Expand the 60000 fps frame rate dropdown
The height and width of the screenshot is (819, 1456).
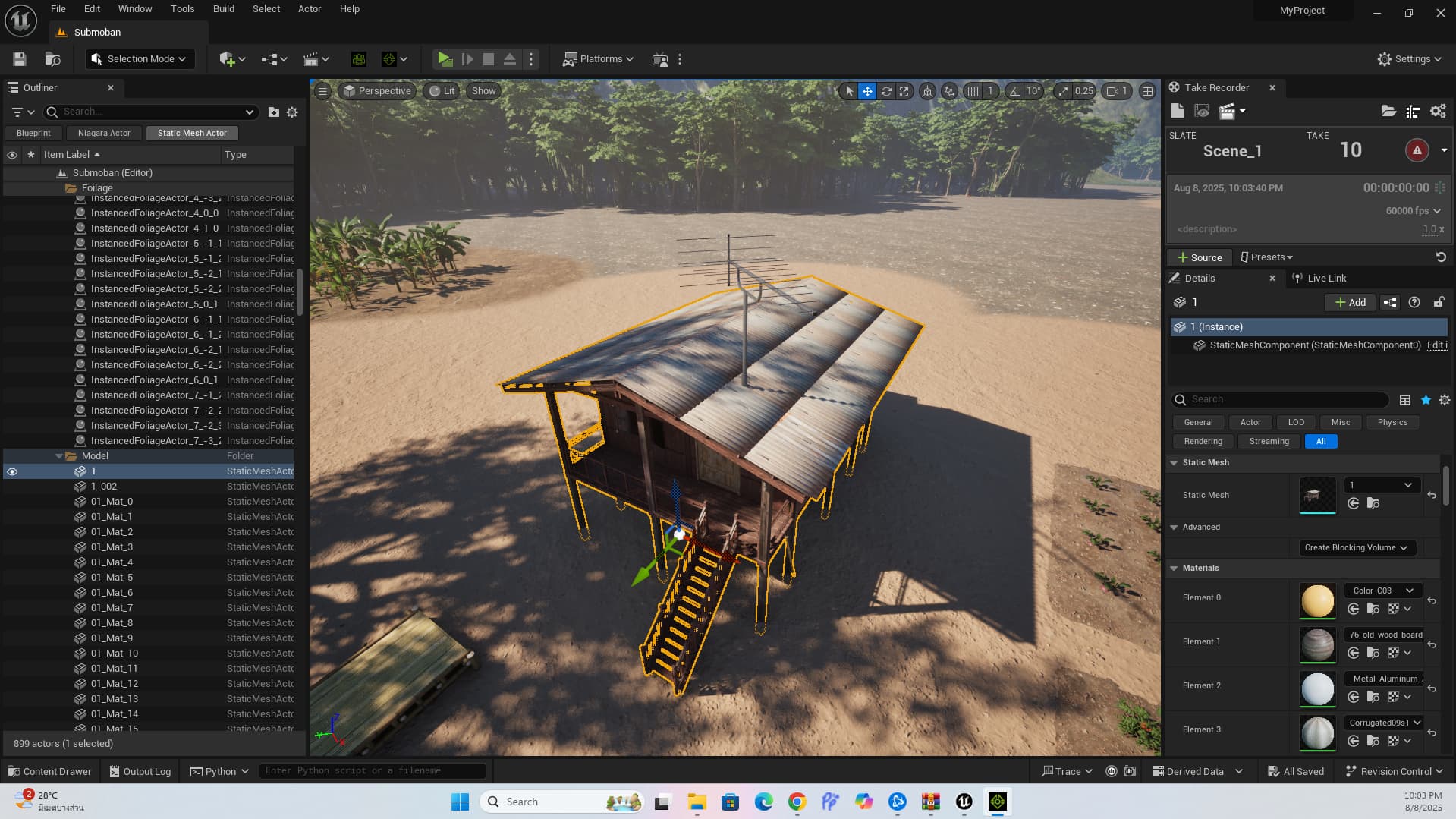(x=1413, y=211)
